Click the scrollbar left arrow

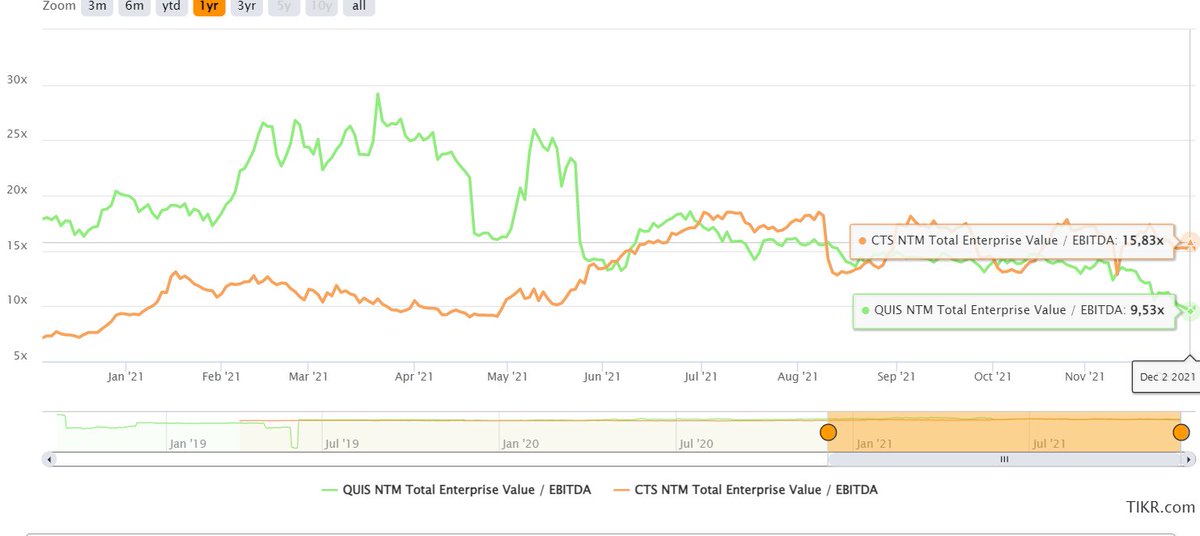pyautogui.click(x=48, y=459)
